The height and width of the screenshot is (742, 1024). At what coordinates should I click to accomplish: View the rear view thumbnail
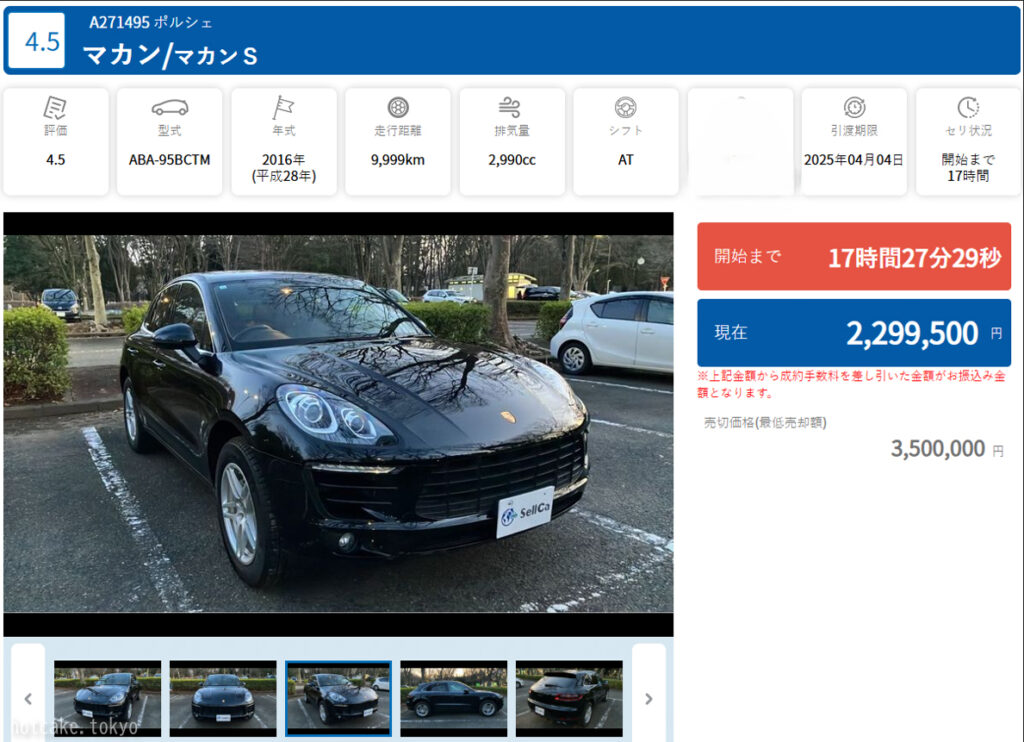tap(569, 698)
